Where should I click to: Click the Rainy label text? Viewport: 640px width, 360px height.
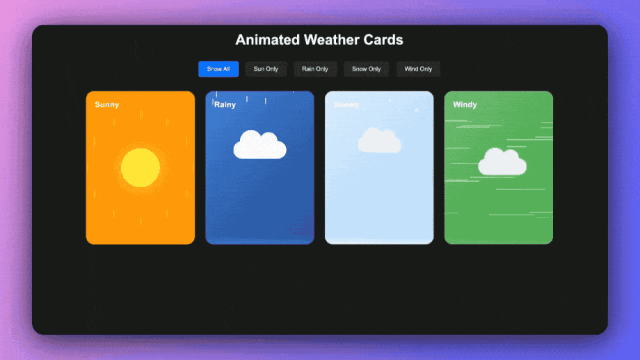click(x=225, y=104)
